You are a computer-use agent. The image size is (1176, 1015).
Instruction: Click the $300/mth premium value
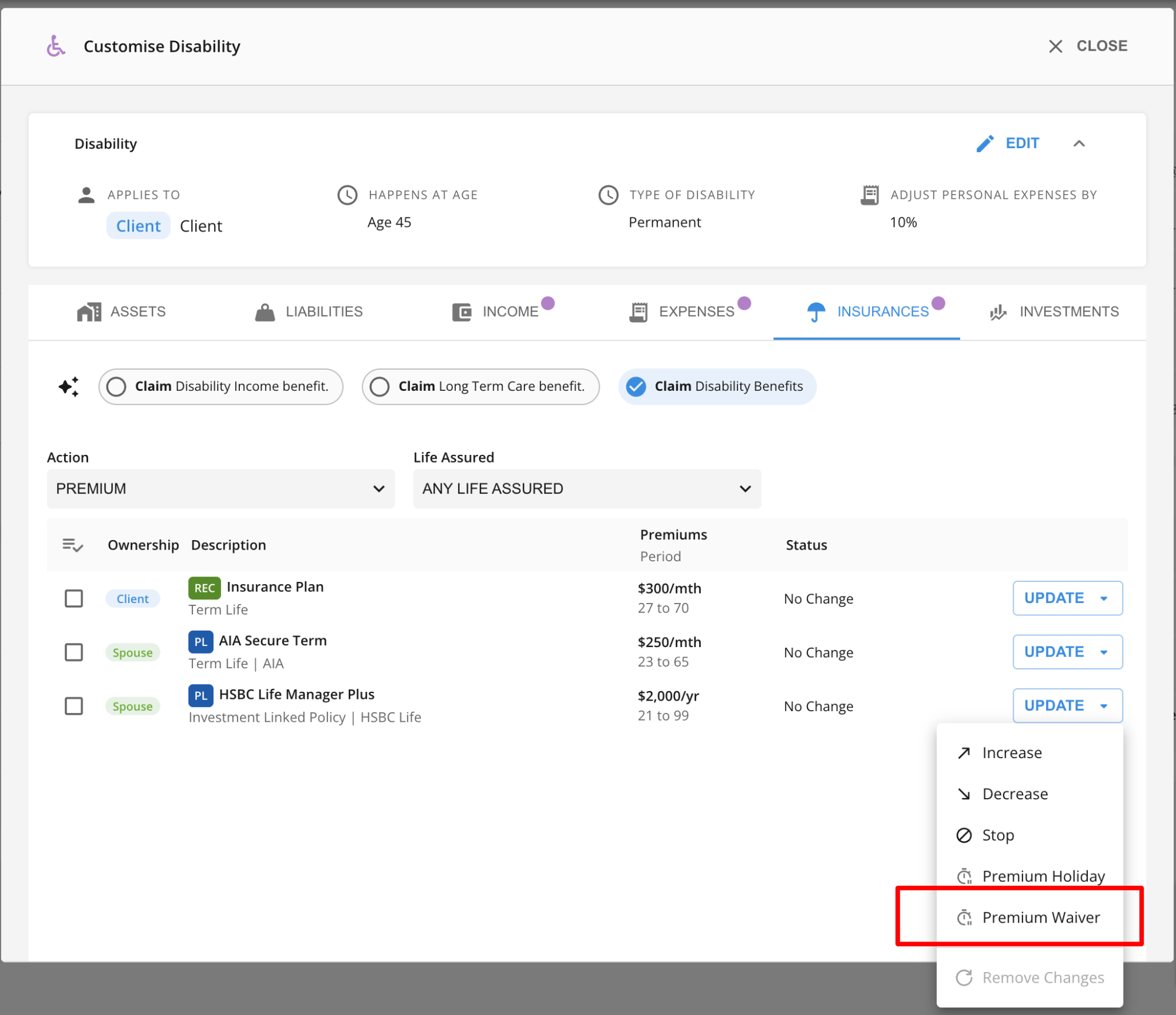(x=670, y=588)
